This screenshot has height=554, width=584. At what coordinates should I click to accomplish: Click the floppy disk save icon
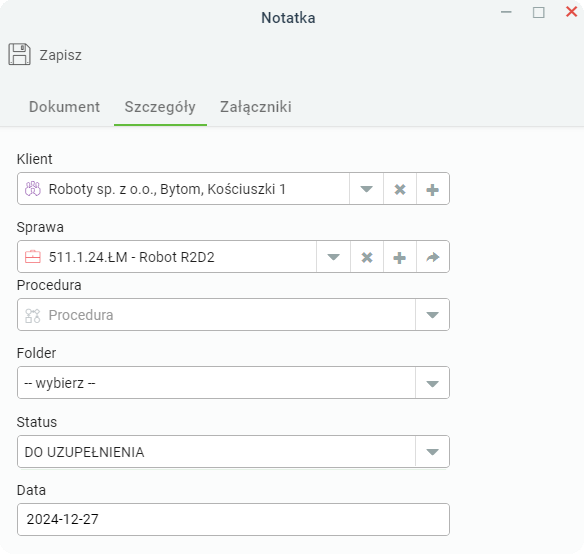[19, 54]
